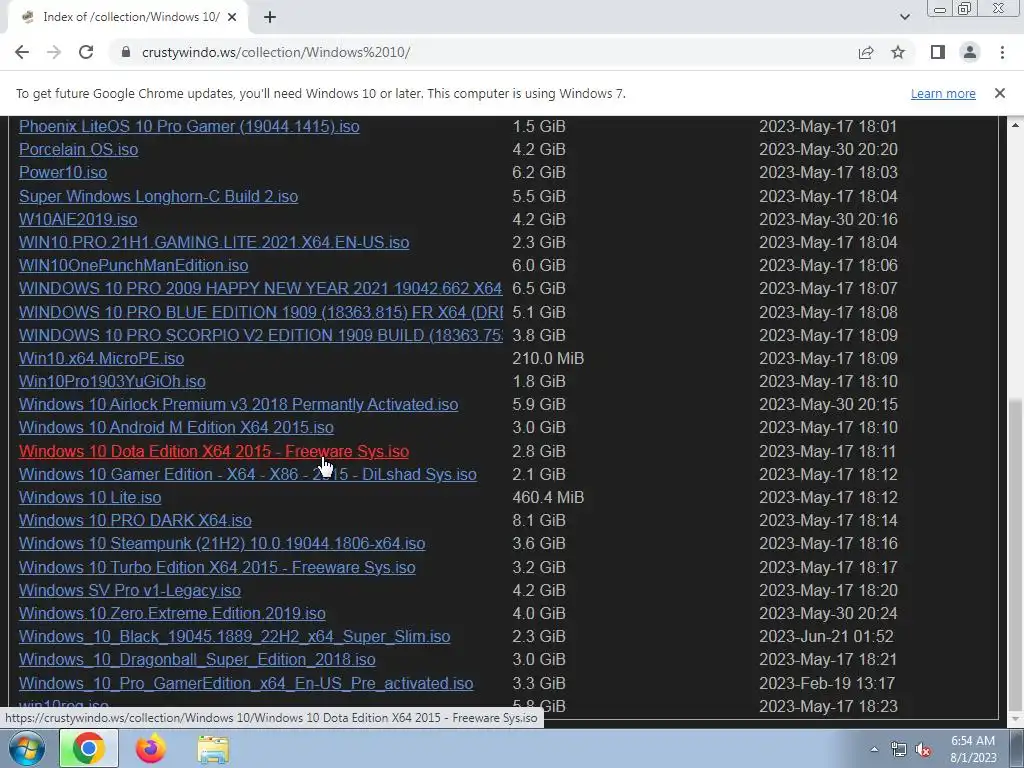Open the W10AIE2019.iso link
The image size is (1024, 768).
(78, 219)
